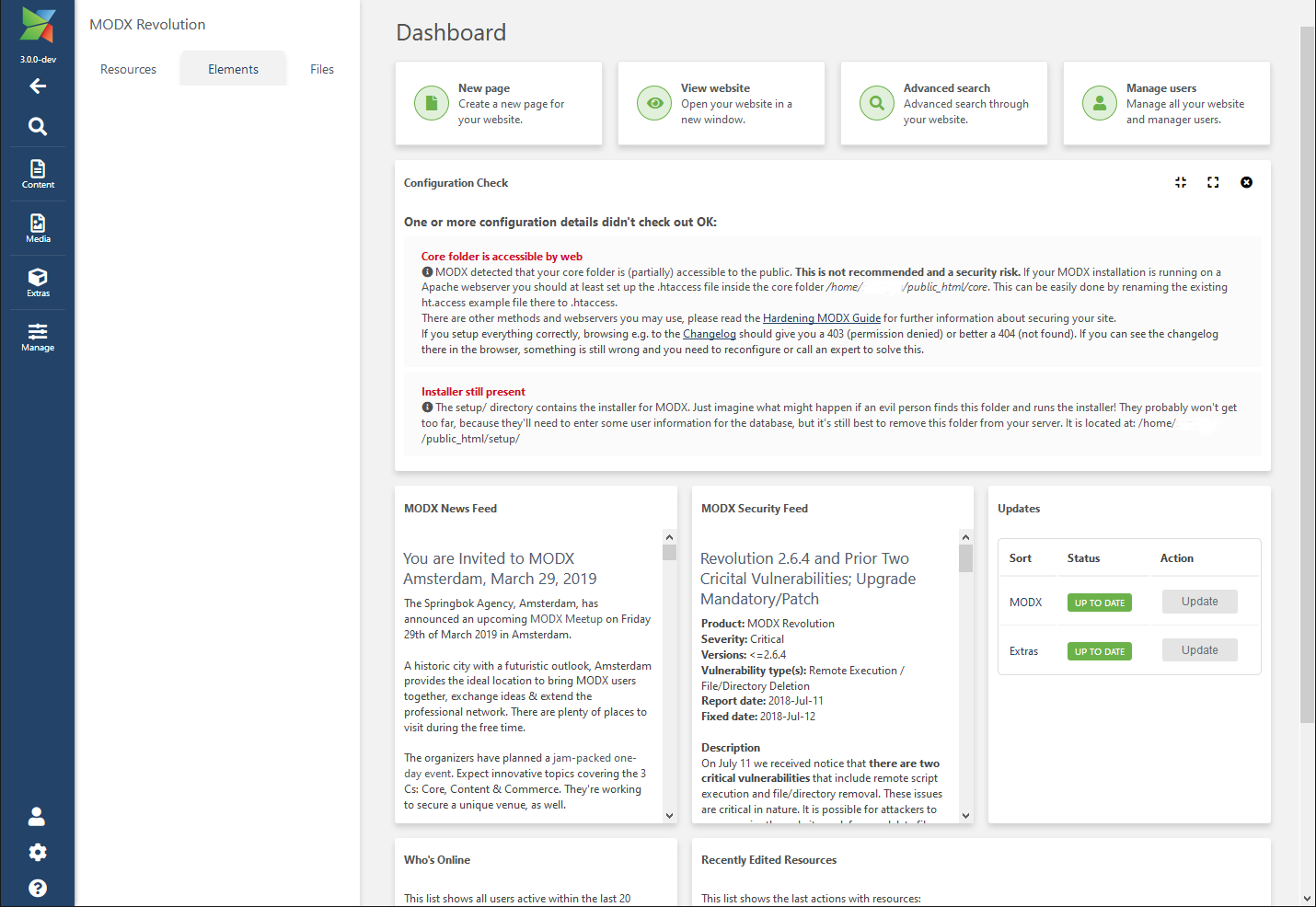Click the Update button for MODX
This screenshot has width=1316, height=907.
1199,602
